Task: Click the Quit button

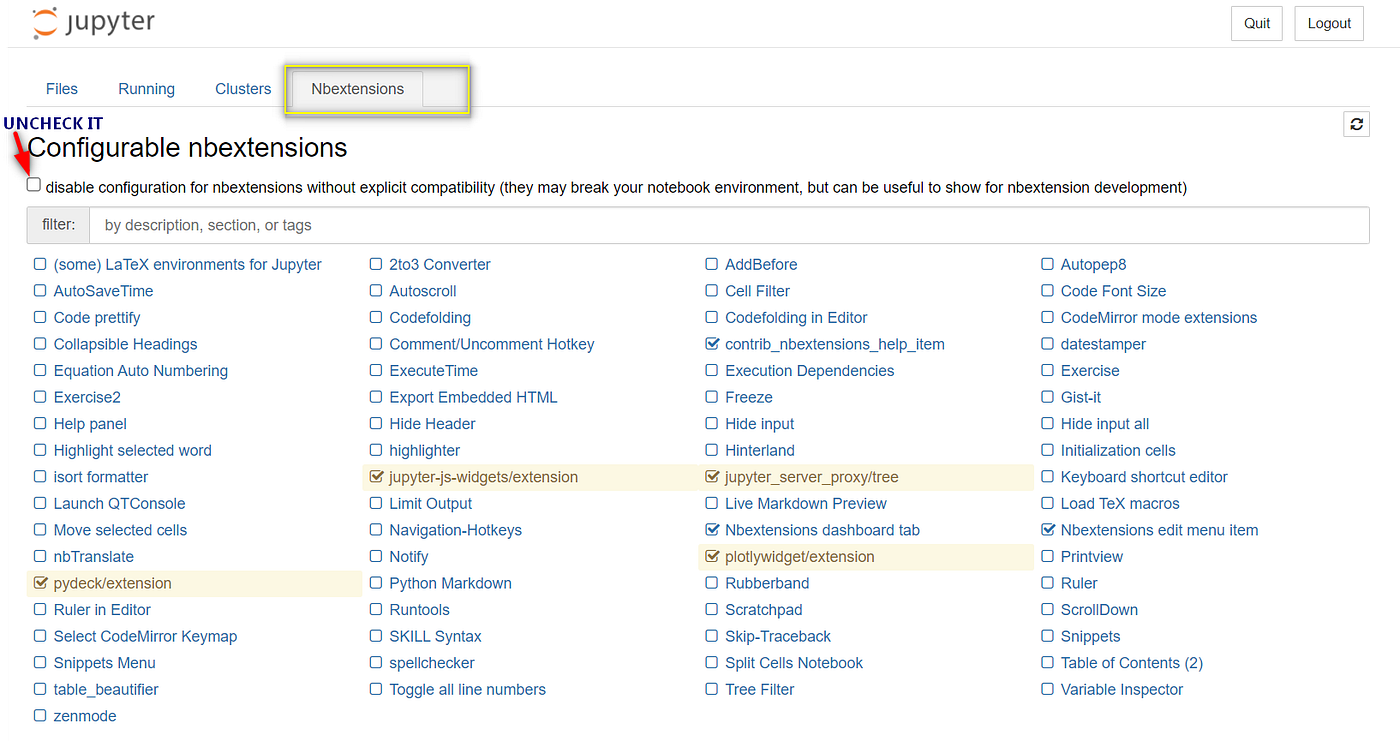Action: [x=1256, y=22]
